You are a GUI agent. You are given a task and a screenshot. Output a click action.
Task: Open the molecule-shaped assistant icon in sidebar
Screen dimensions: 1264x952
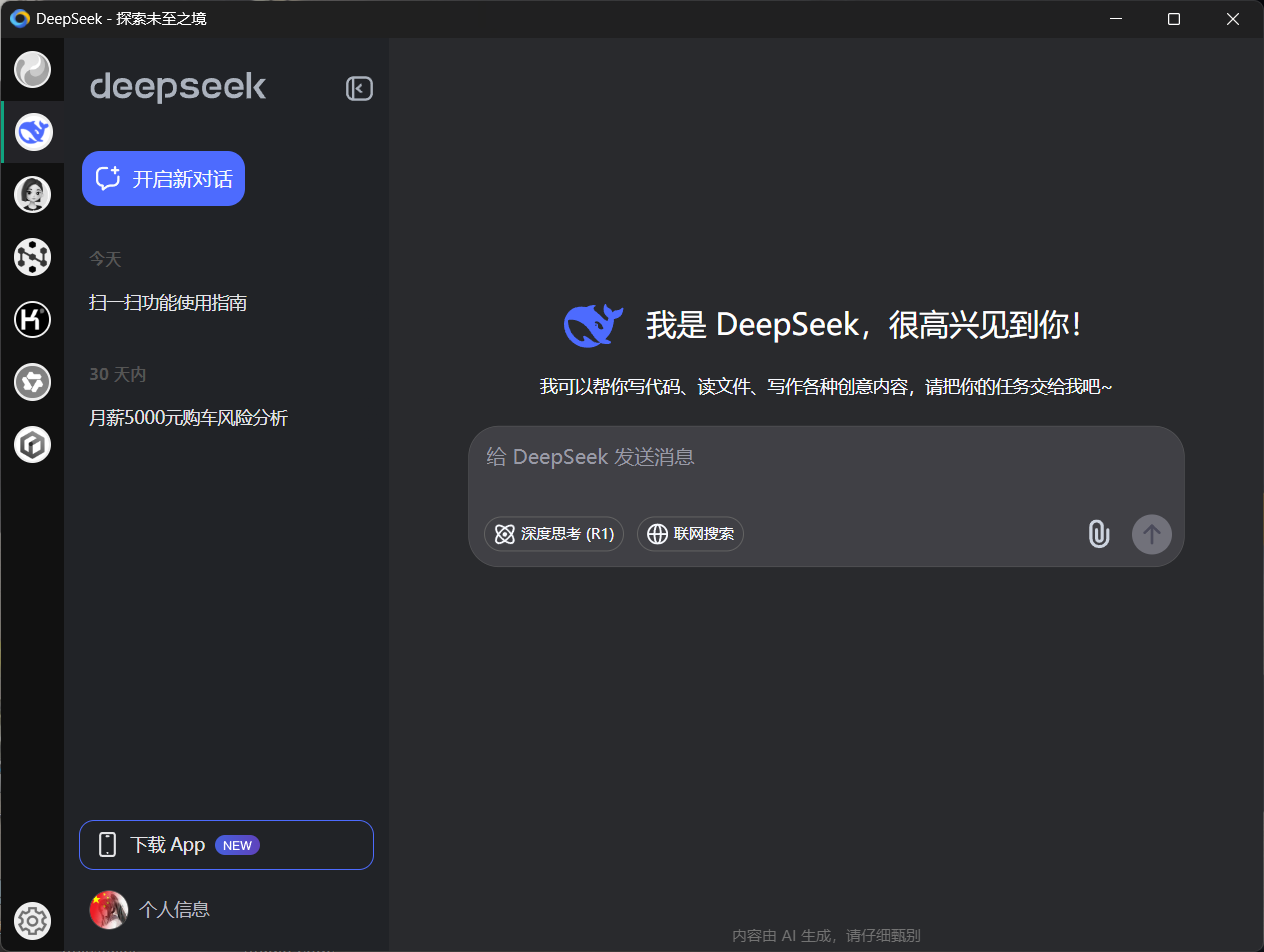coord(32,257)
